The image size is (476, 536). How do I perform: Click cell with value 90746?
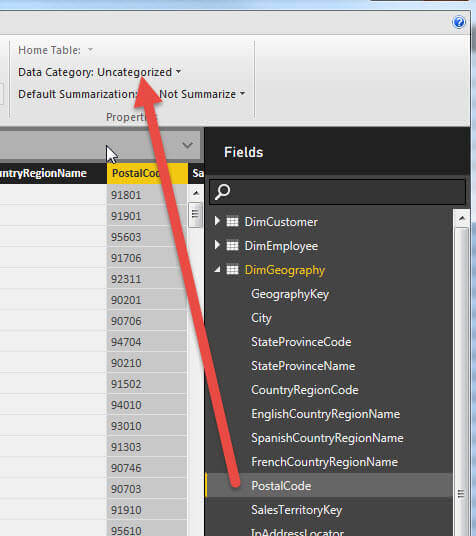click(147, 468)
